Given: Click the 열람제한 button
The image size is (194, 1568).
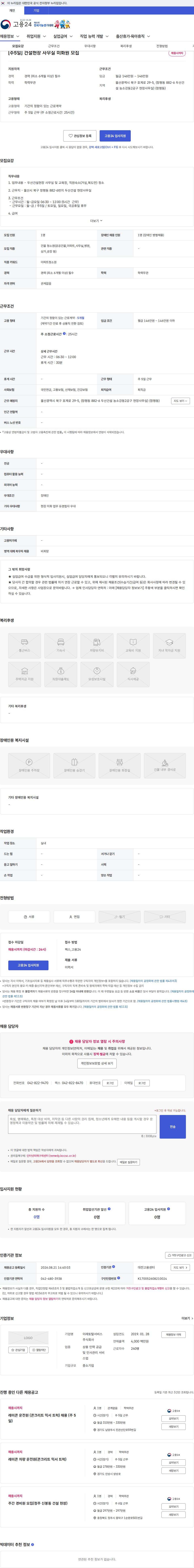Looking at the screenshot, I should (39, 1350).
